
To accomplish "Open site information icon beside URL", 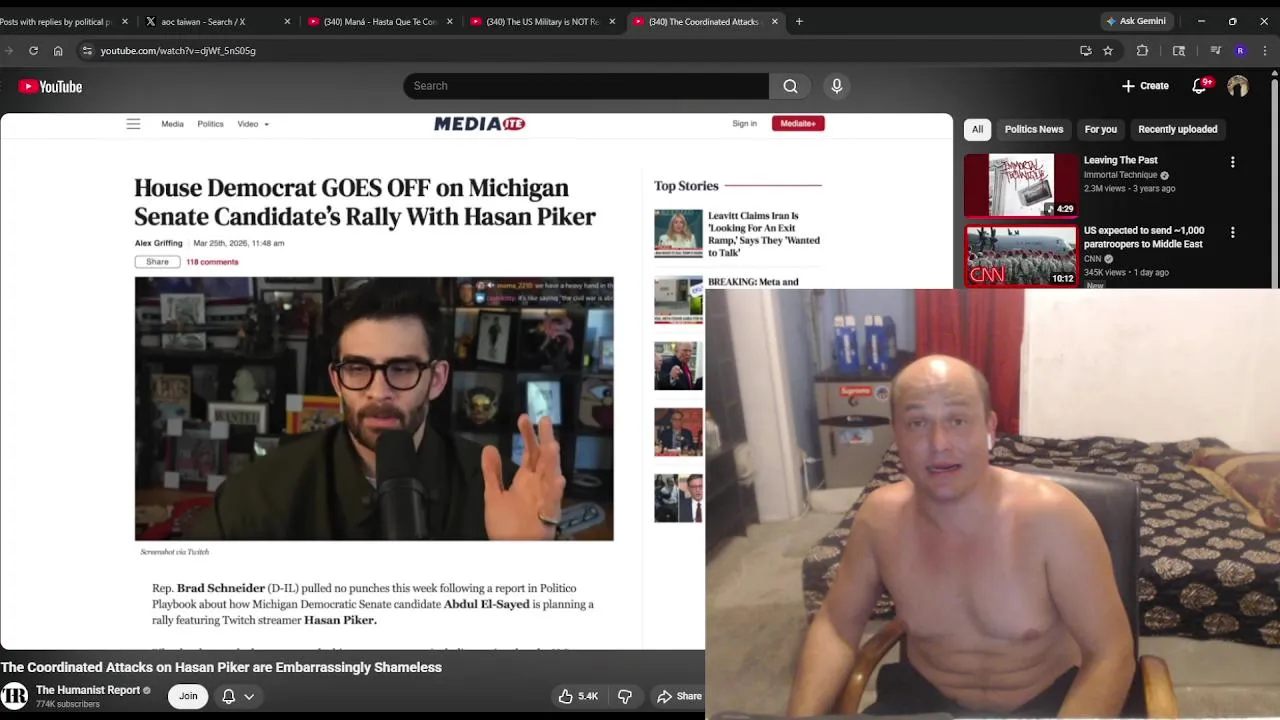I will [x=87, y=50].
